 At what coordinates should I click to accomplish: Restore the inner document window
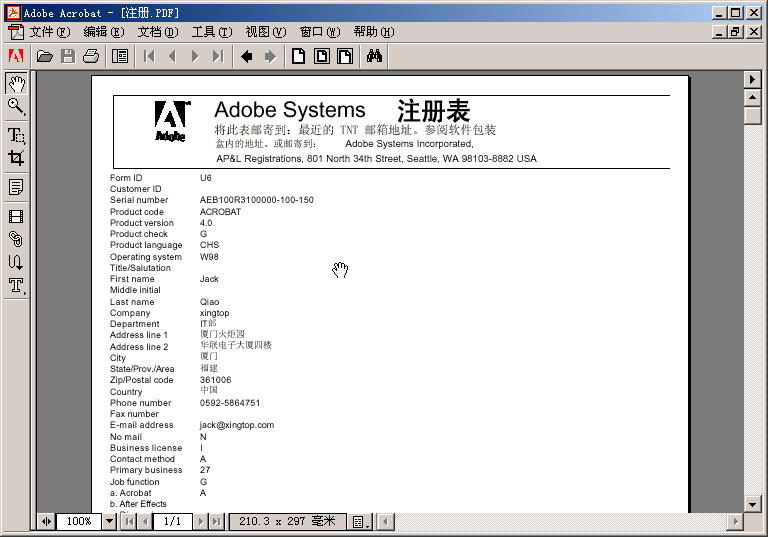point(736,32)
